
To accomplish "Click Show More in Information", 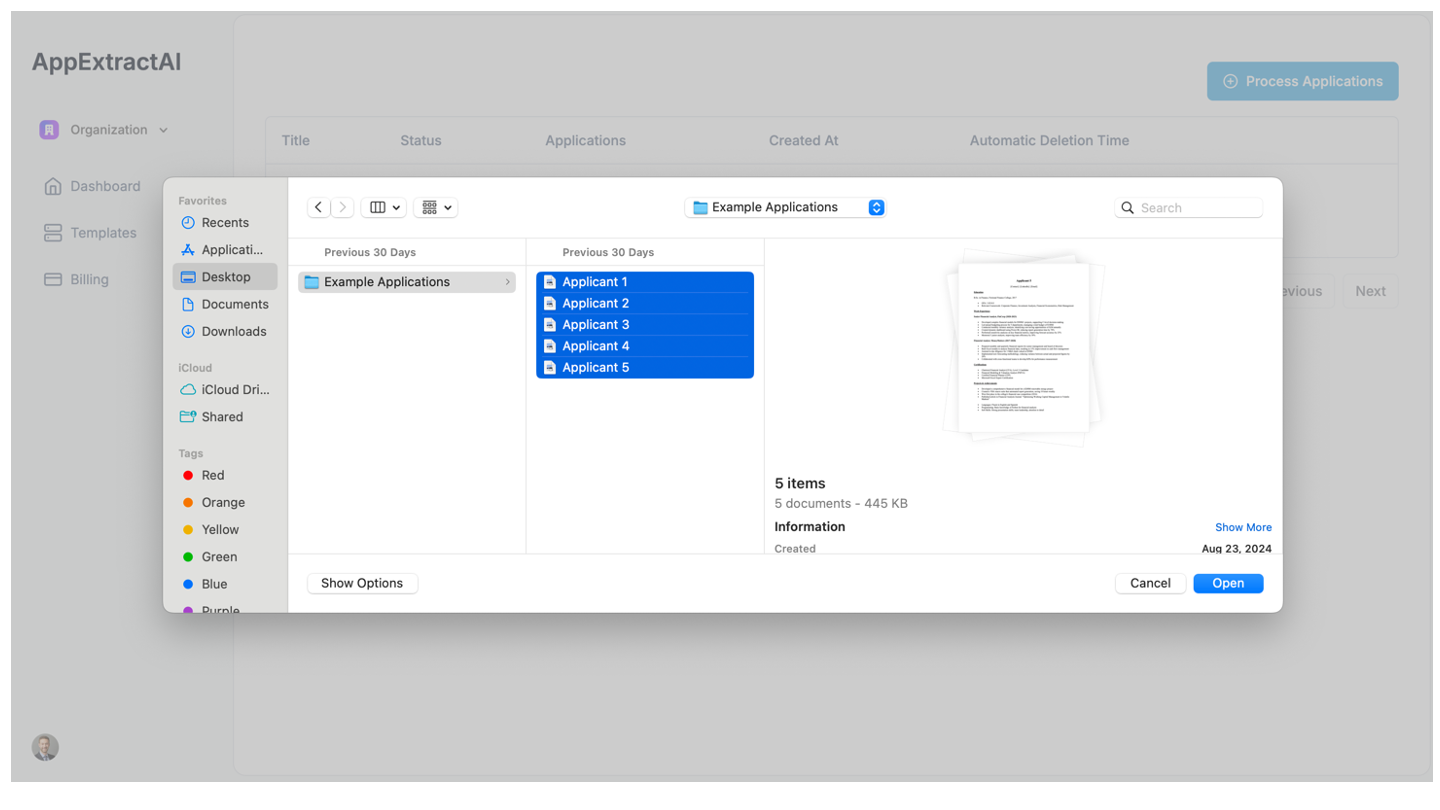I will (1243, 527).
